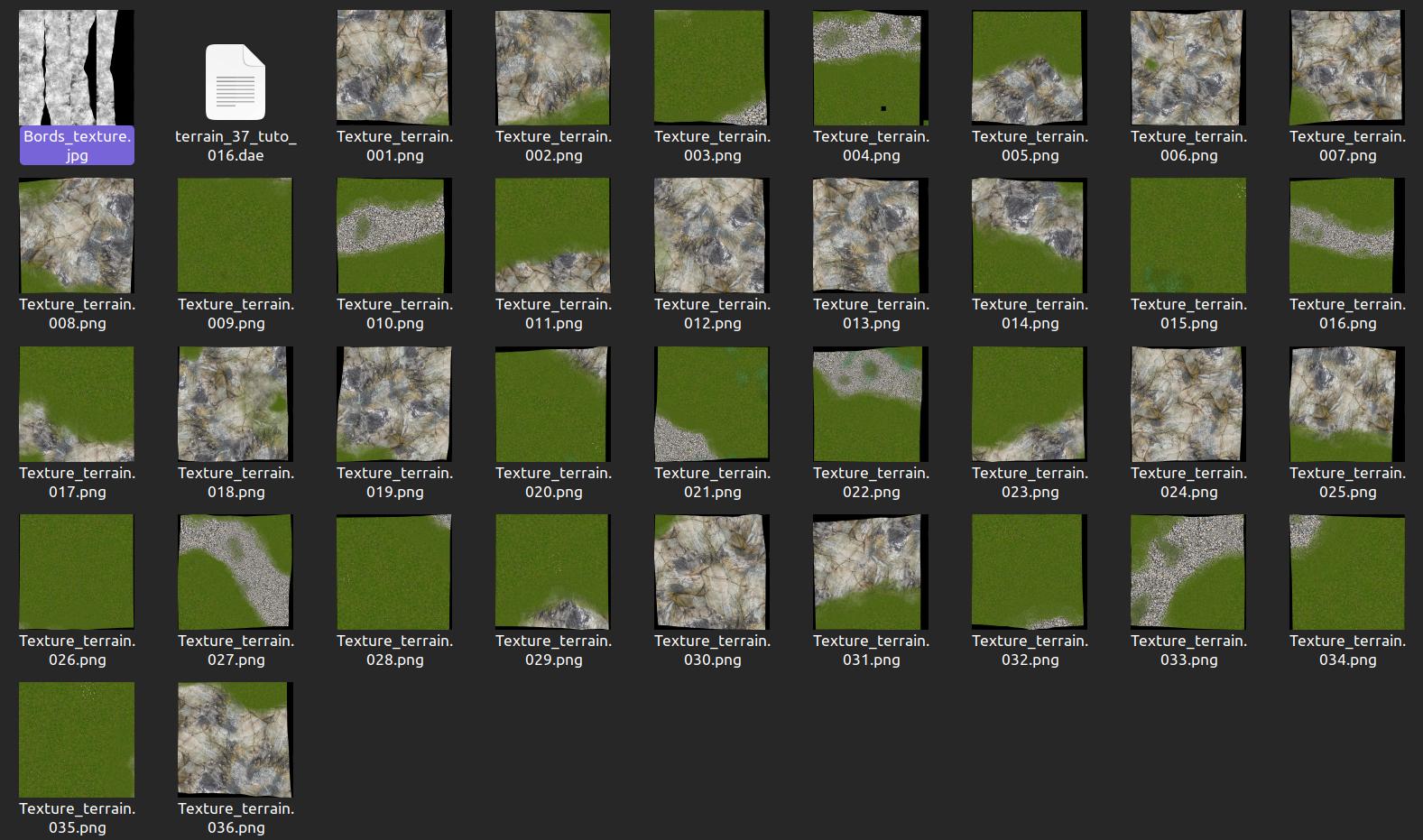Click Texture_terrain.022.png thumbnail
1423x840 pixels.
point(871,403)
